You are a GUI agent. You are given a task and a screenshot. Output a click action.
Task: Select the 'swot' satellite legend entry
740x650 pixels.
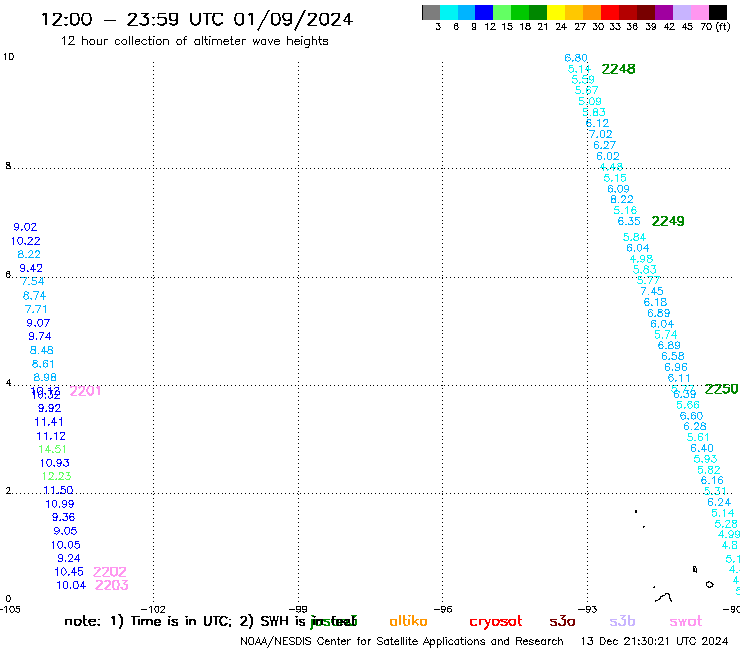click(686, 621)
